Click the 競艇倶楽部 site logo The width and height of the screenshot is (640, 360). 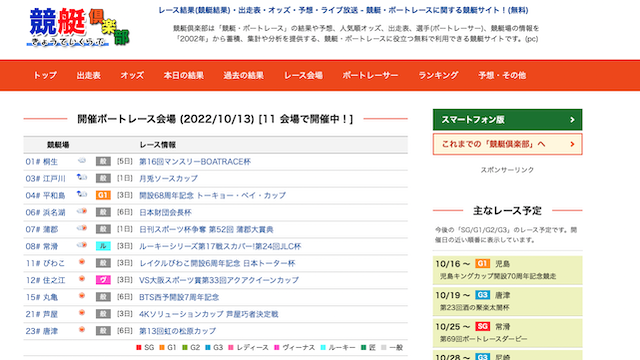click(78, 27)
